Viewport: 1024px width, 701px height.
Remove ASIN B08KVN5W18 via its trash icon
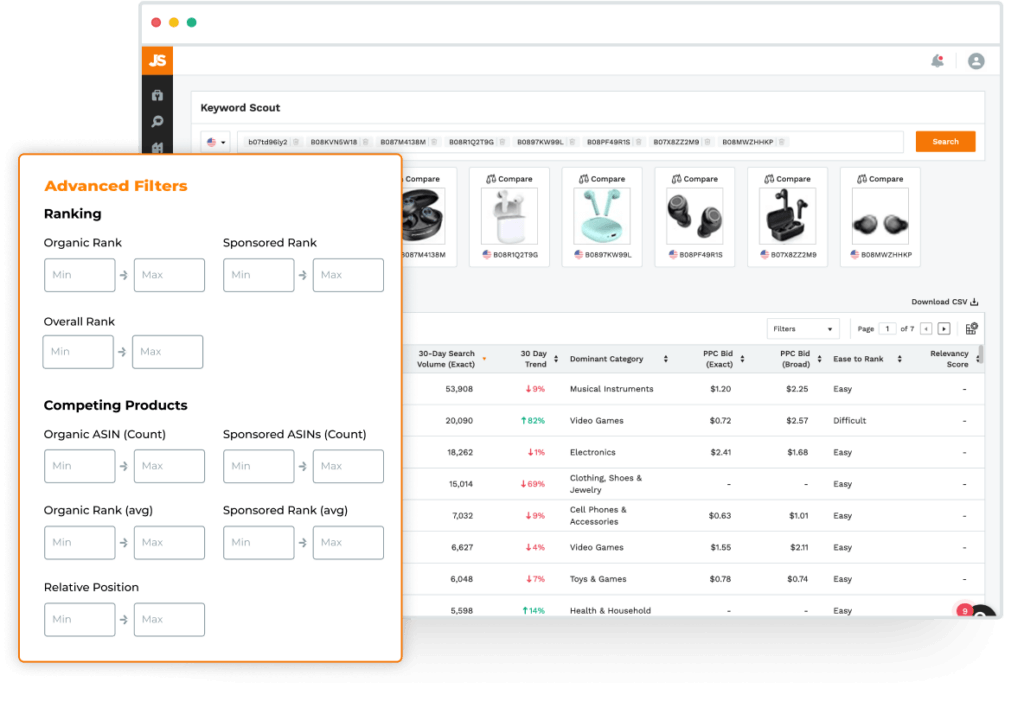coord(366,142)
